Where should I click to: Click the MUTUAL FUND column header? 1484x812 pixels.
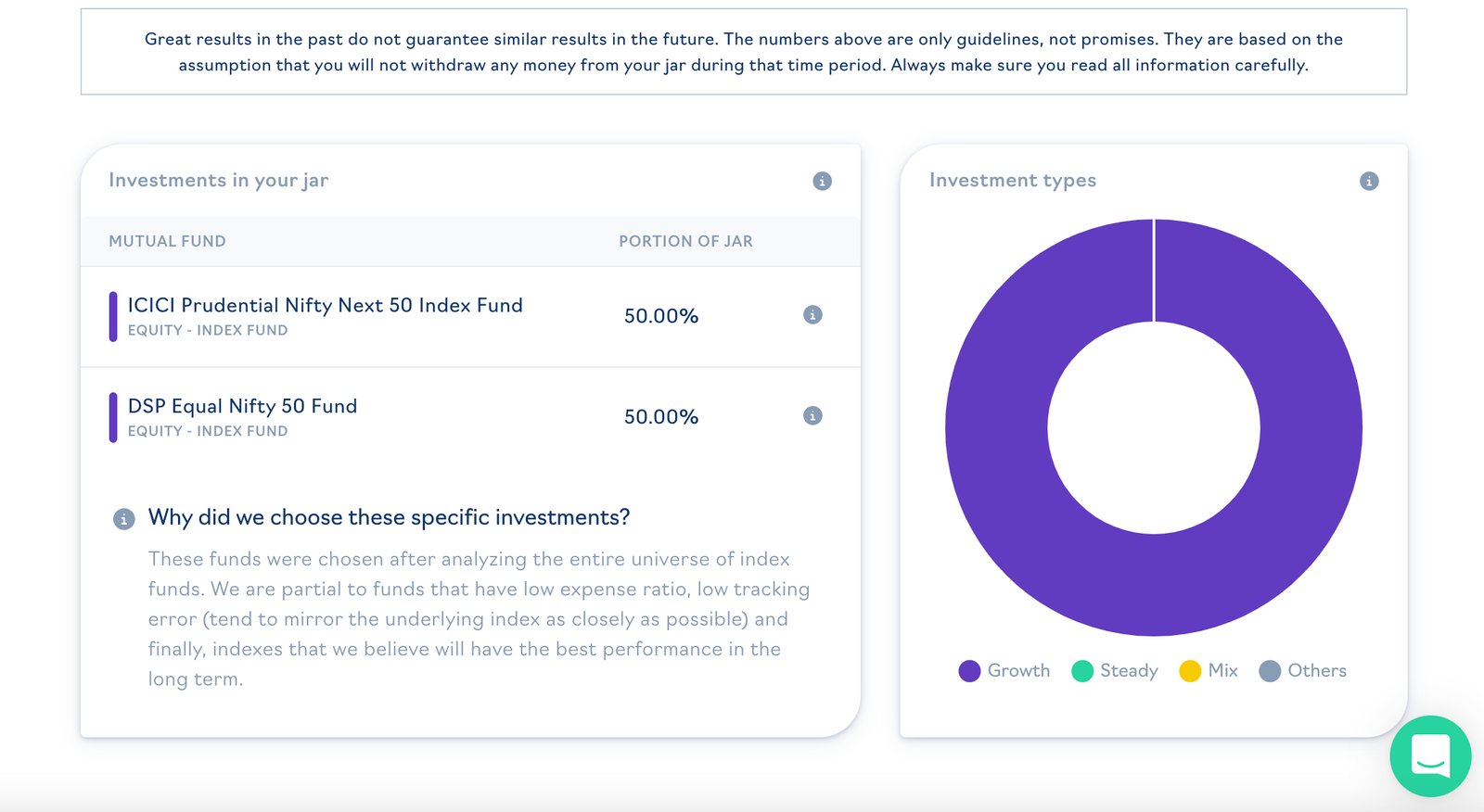(x=167, y=241)
